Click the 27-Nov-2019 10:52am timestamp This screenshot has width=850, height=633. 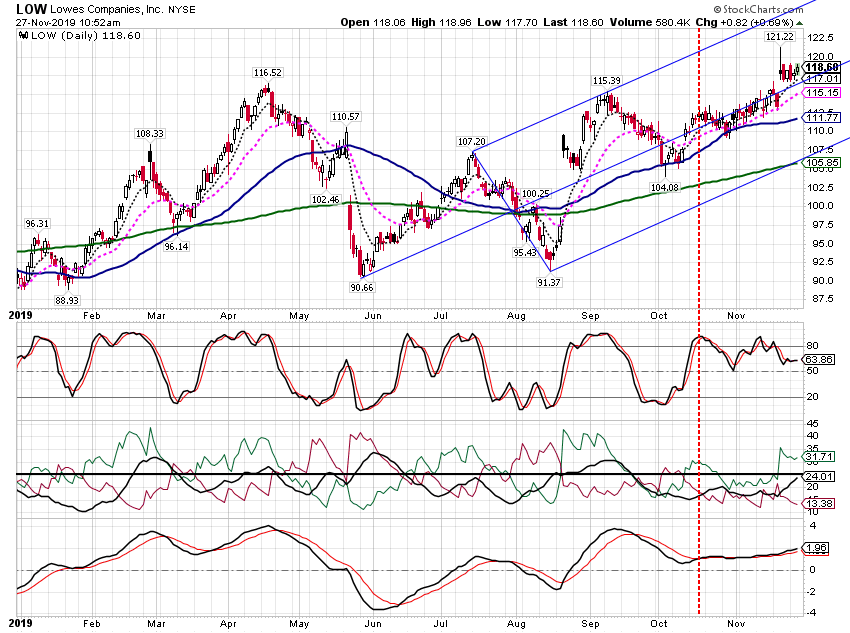pos(68,23)
